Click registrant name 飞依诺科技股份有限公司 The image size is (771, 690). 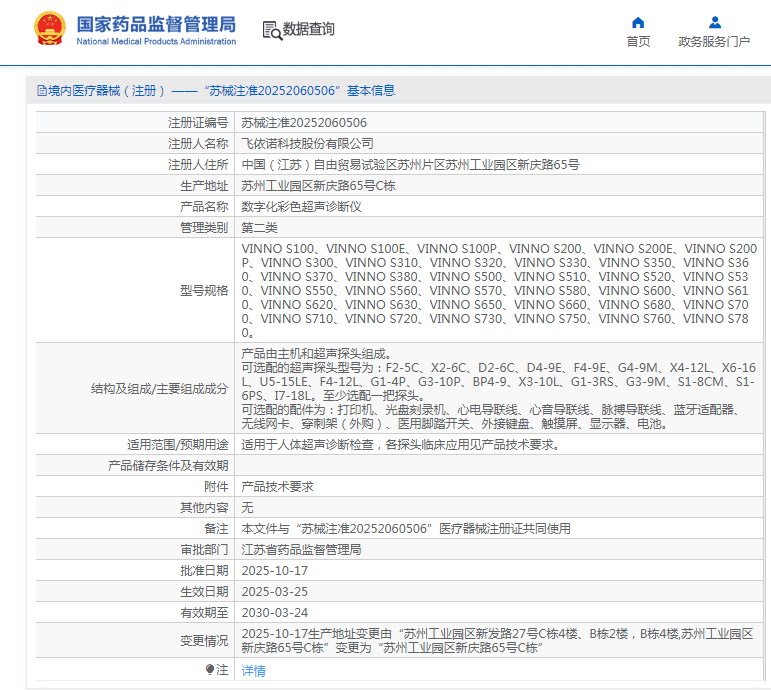[x=308, y=144]
